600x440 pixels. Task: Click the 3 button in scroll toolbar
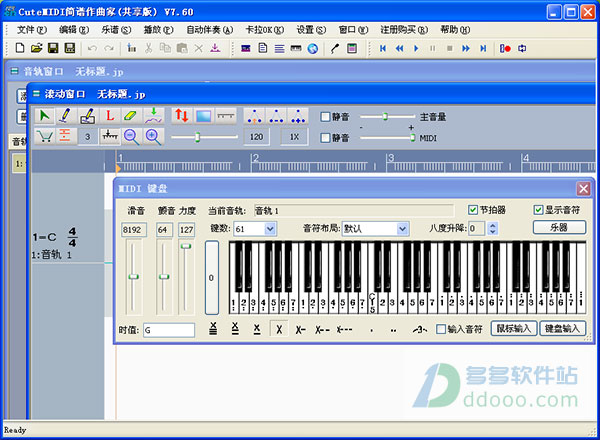[88, 137]
